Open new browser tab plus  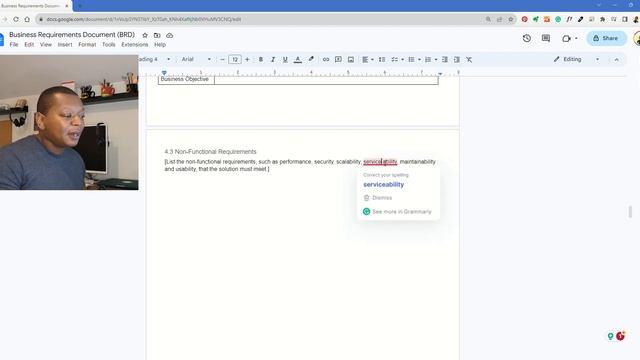click(80, 6)
